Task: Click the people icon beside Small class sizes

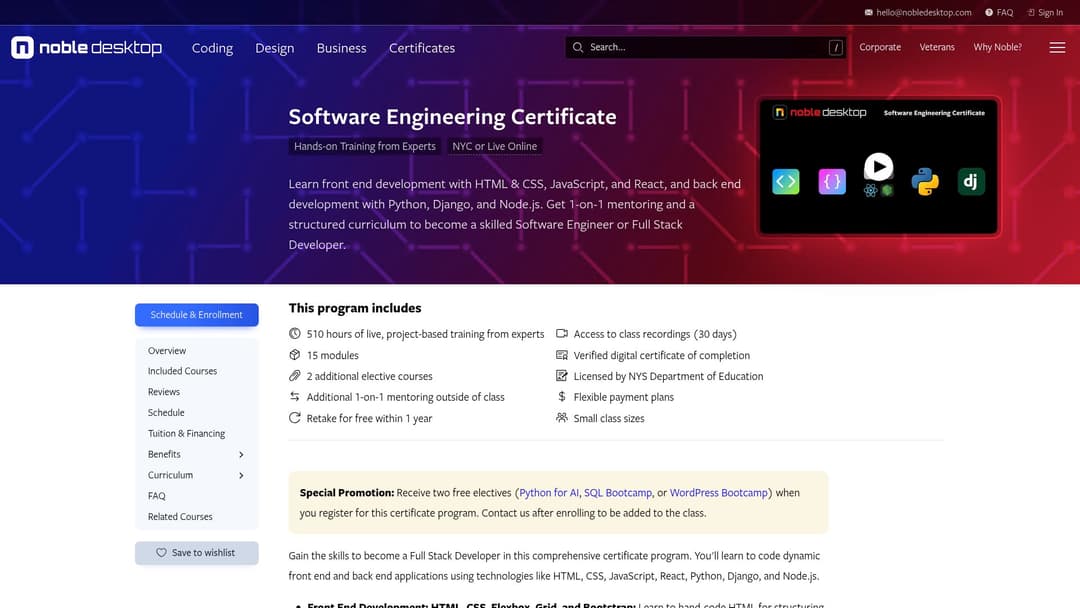Action: click(x=562, y=418)
